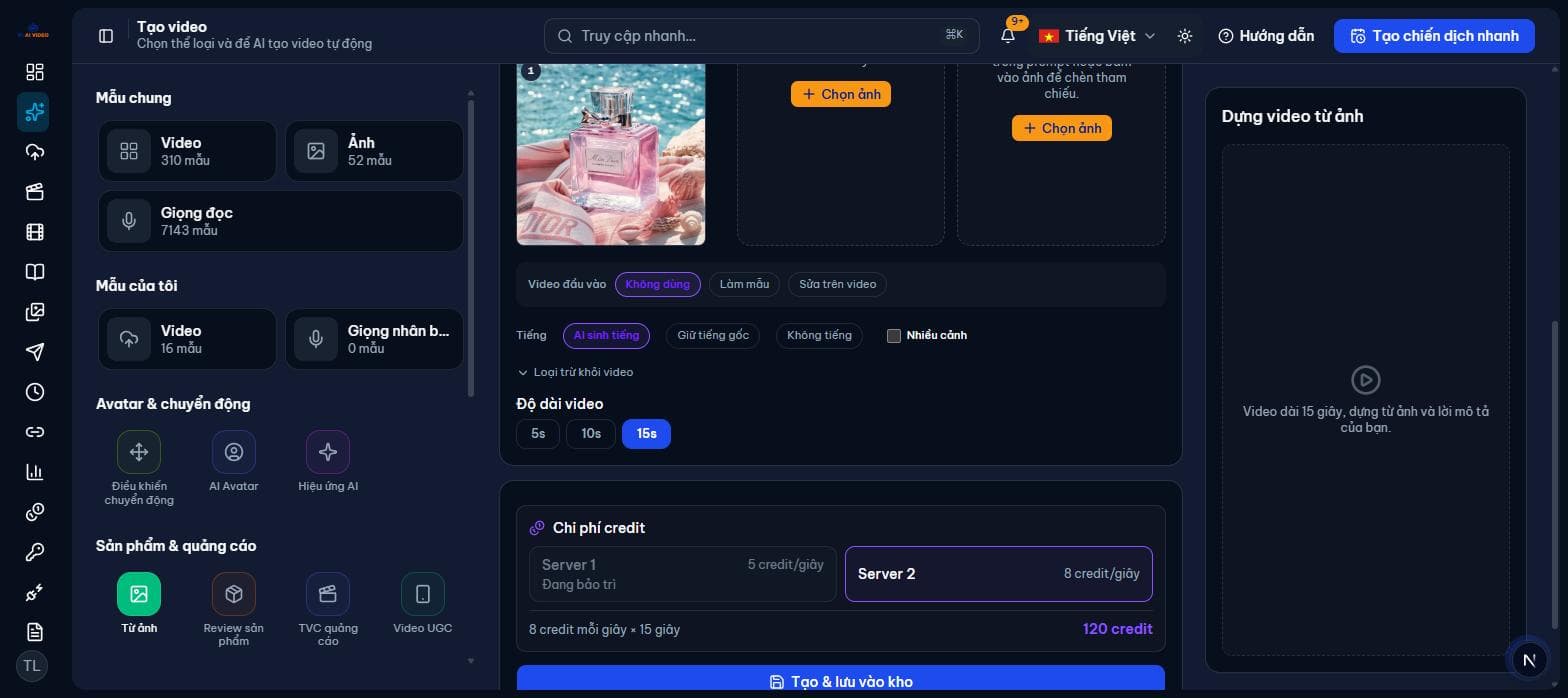
Task: Select Giữ tiếng gốc audio option
Action: tap(713, 336)
